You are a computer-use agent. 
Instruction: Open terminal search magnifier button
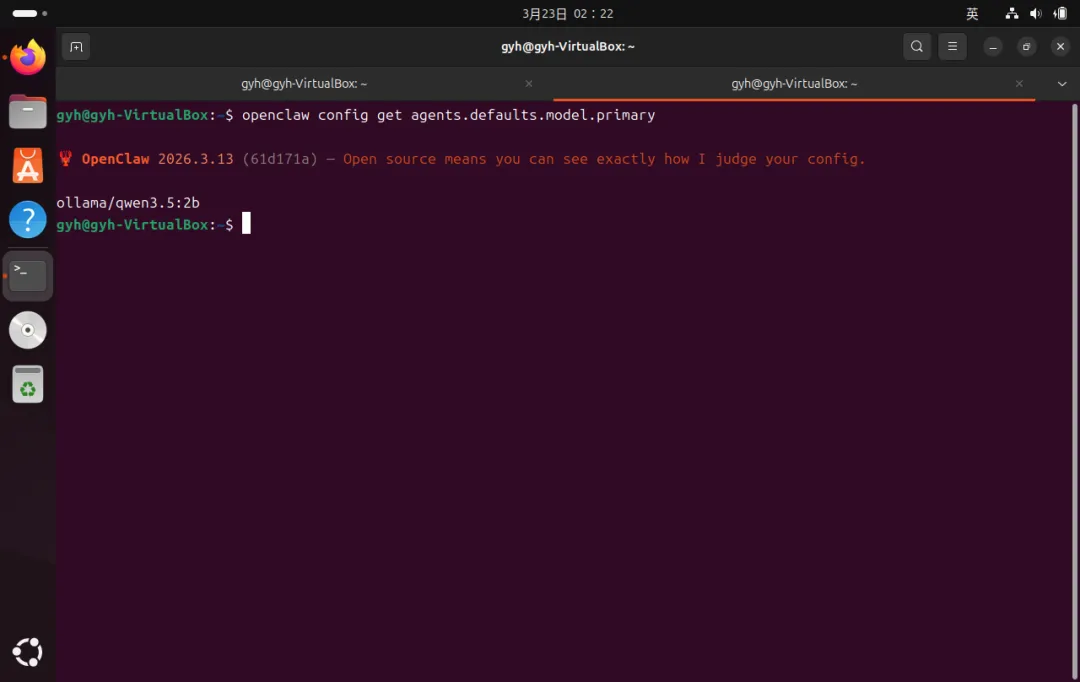(917, 47)
